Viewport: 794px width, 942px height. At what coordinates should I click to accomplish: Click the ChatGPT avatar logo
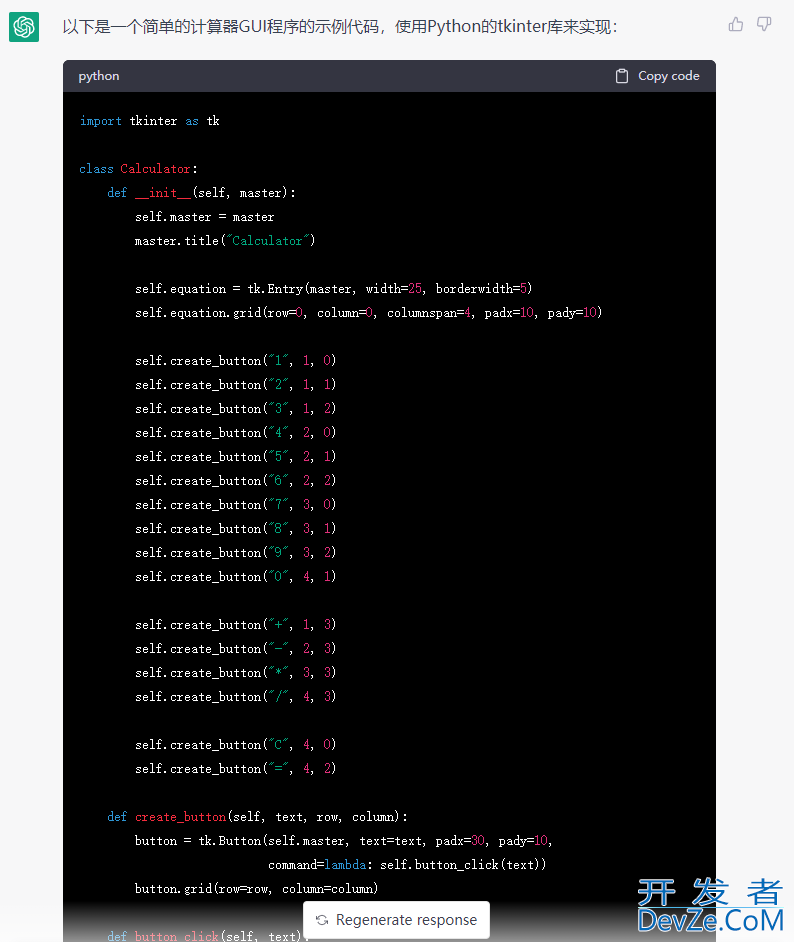[x=24, y=27]
